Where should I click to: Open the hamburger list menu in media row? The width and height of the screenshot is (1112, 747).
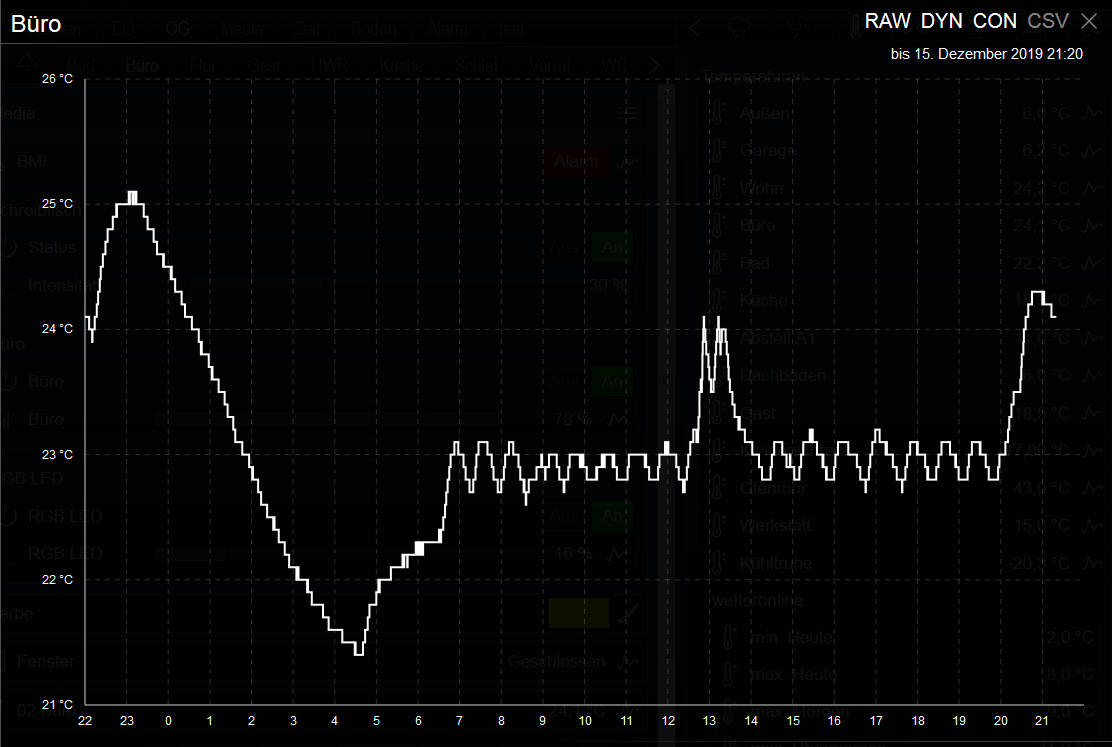(x=629, y=114)
